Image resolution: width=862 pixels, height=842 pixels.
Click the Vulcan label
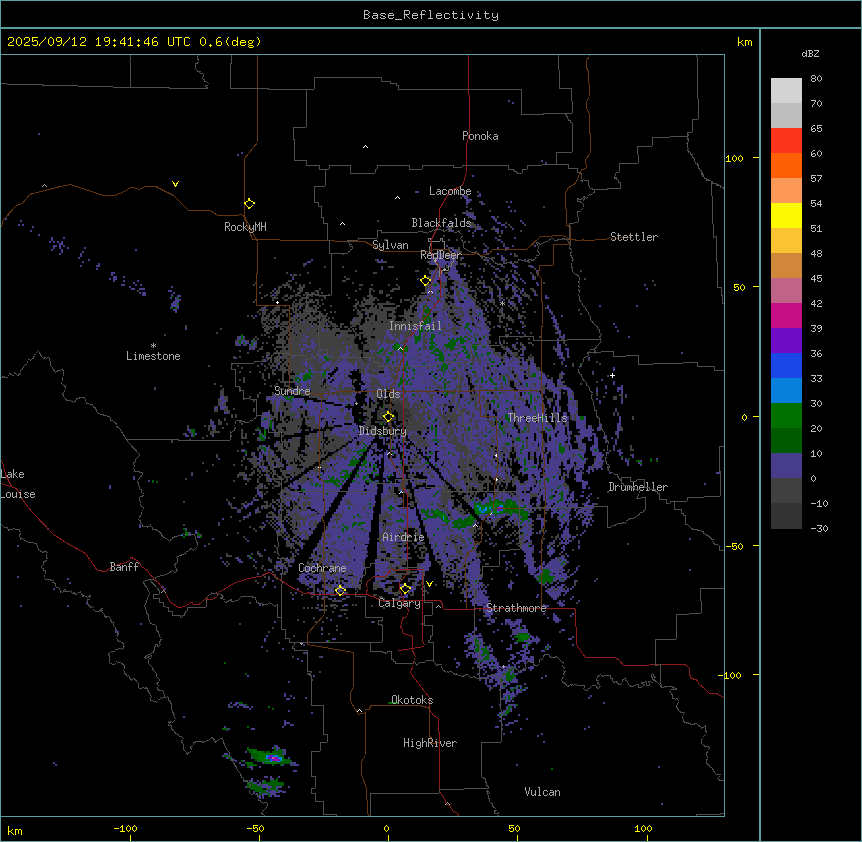point(542,792)
